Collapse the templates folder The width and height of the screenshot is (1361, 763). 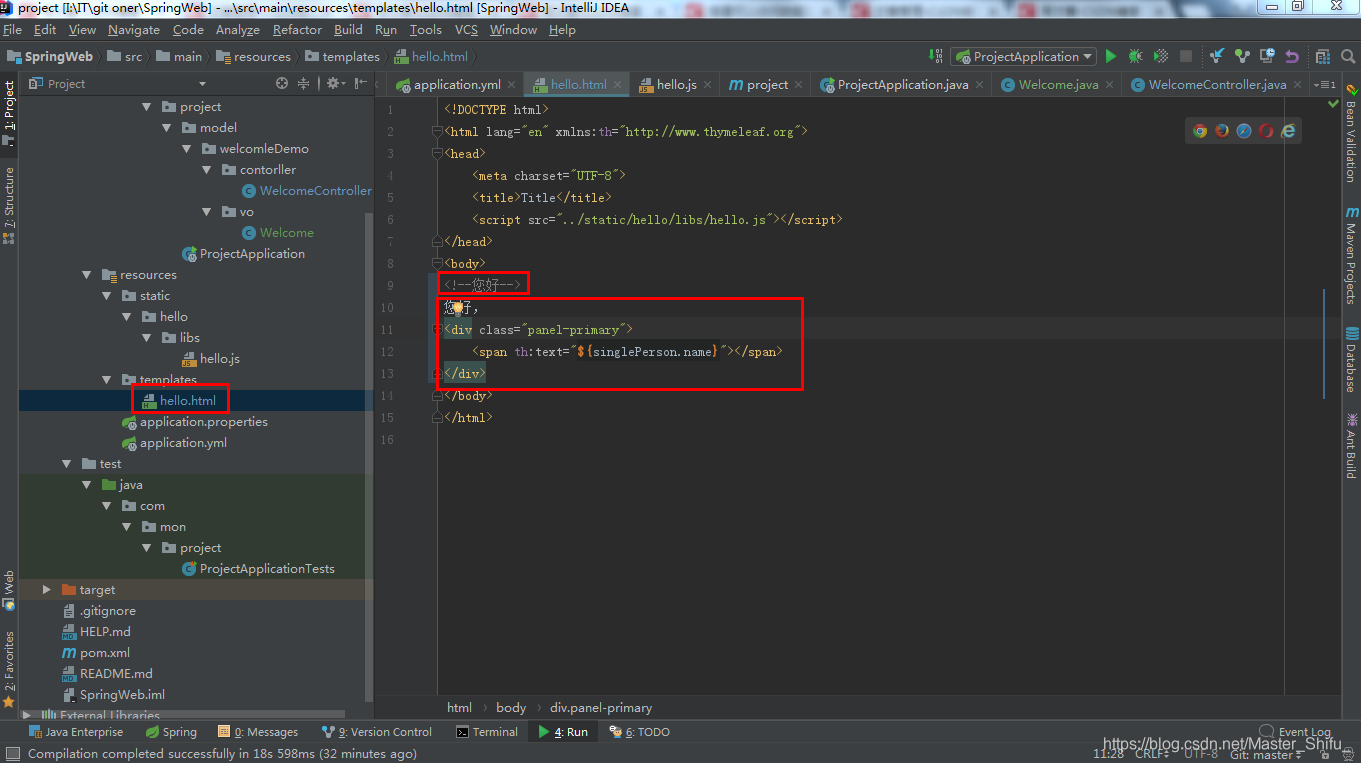coord(107,380)
